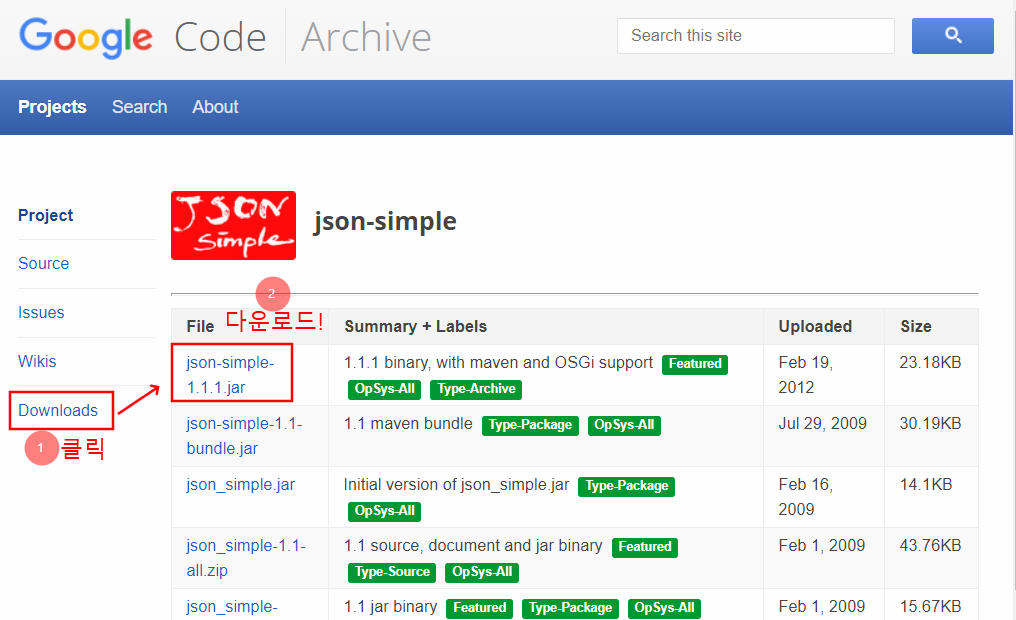The height and width of the screenshot is (620, 1016).
Task: Click Type-Package label on json_simple.jar row
Action: pyautogui.click(x=626, y=487)
